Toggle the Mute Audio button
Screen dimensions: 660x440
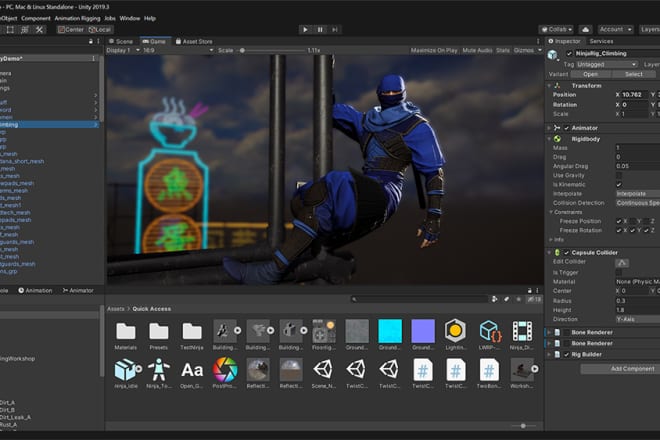pyautogui.click(x=477, y=50)
